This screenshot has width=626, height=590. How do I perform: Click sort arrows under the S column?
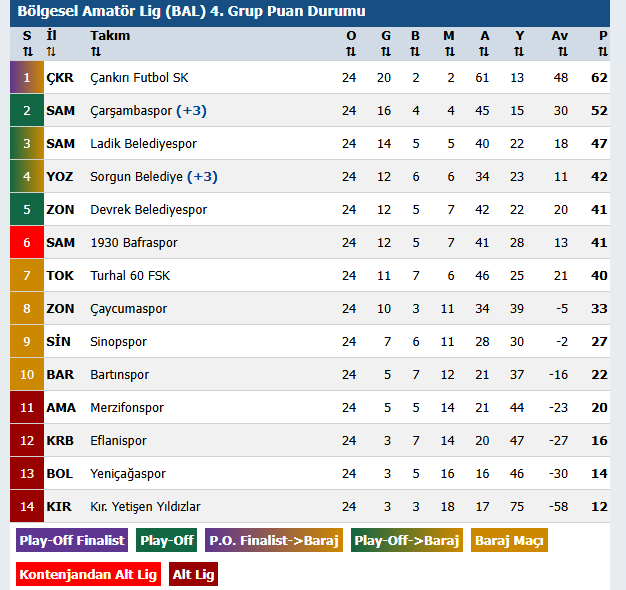coord(27,52)
